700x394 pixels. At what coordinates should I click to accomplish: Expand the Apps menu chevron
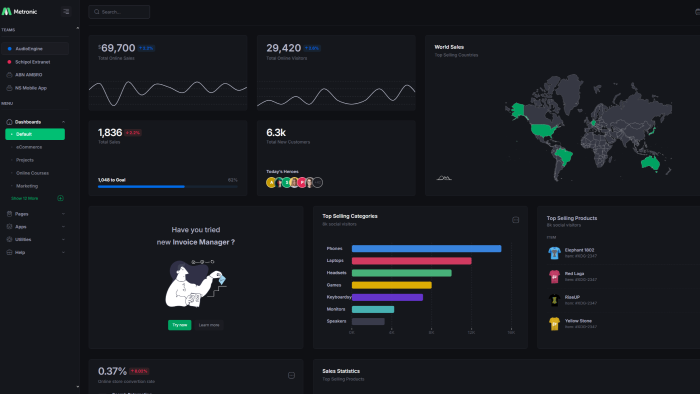pyautogui.click(x=63, y=227)
